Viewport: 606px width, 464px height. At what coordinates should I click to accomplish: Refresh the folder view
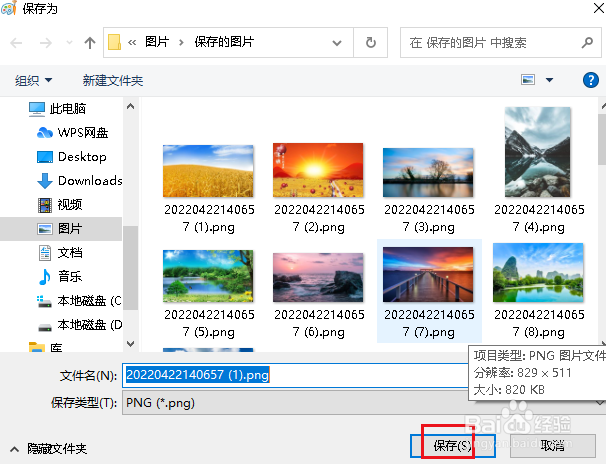pos(371,42)
